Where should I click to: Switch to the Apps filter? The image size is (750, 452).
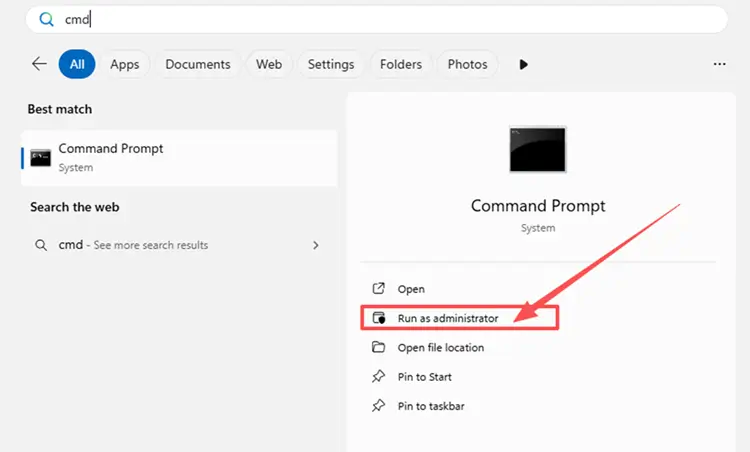tap(124, 64)
